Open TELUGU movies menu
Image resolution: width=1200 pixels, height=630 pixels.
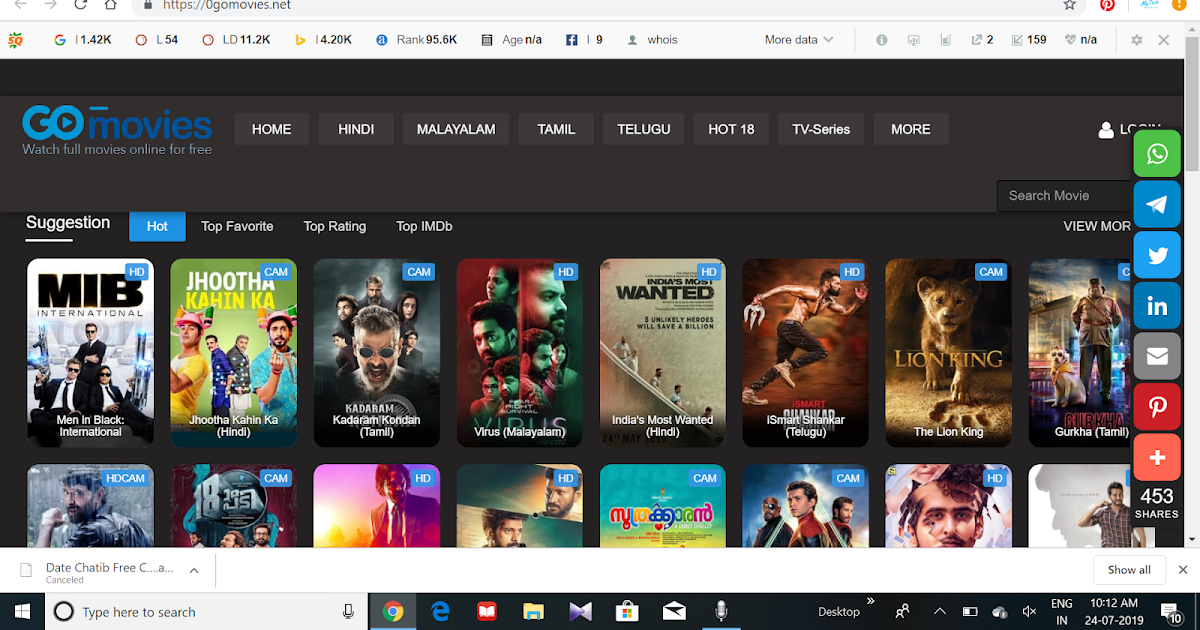[643, 129]
